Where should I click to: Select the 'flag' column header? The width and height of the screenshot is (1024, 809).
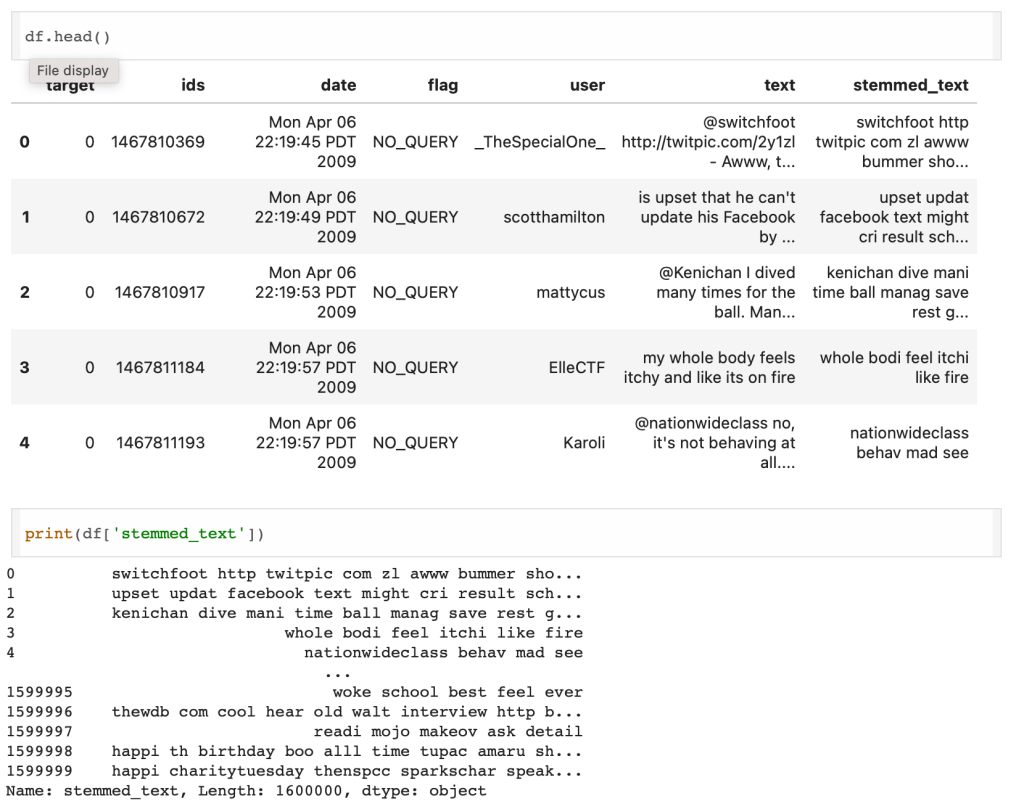point(442,85)
